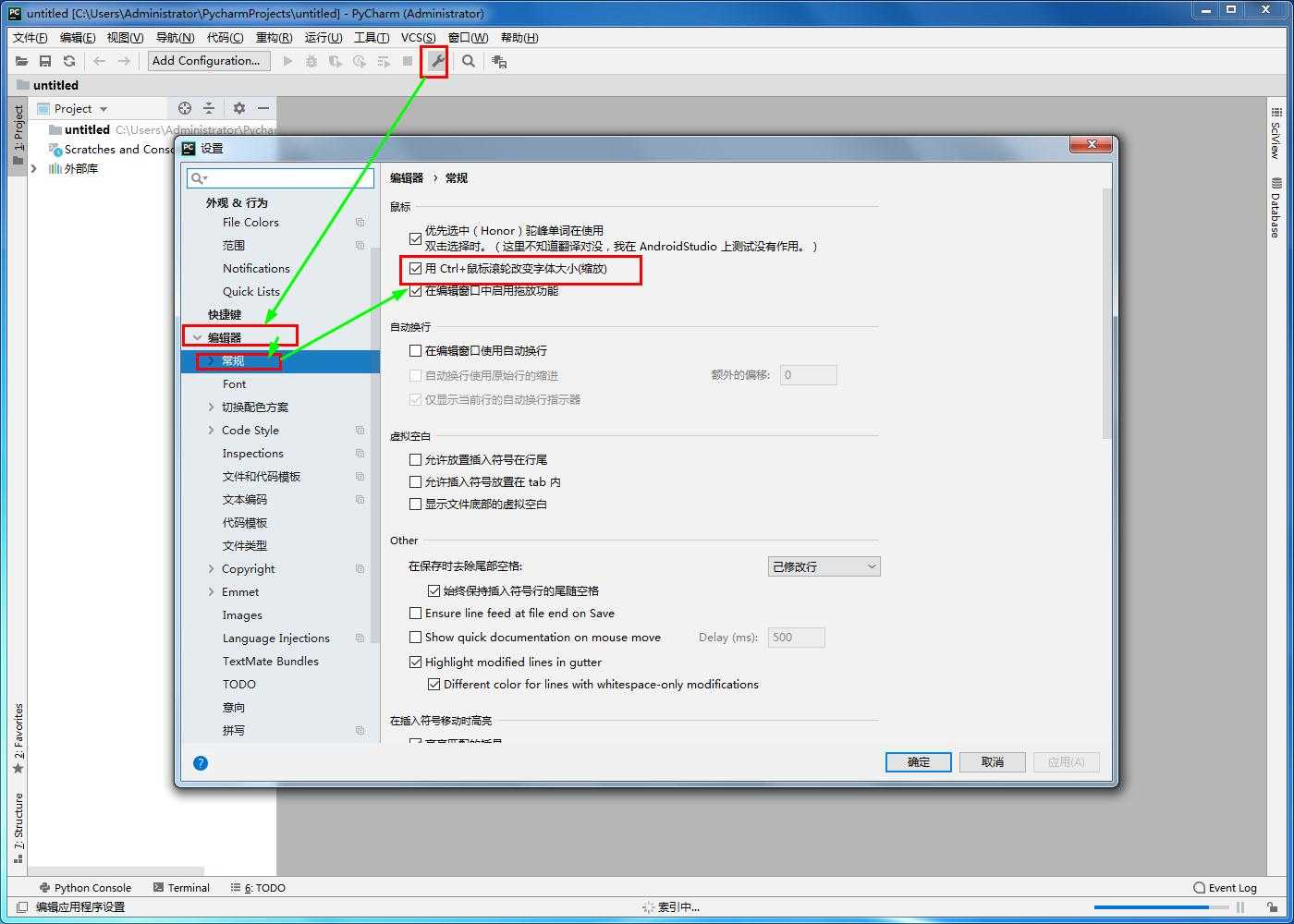Enable soft wraps in editor window checkbox
Viewport: 1294px width, 924px height.
pos(416,351)
